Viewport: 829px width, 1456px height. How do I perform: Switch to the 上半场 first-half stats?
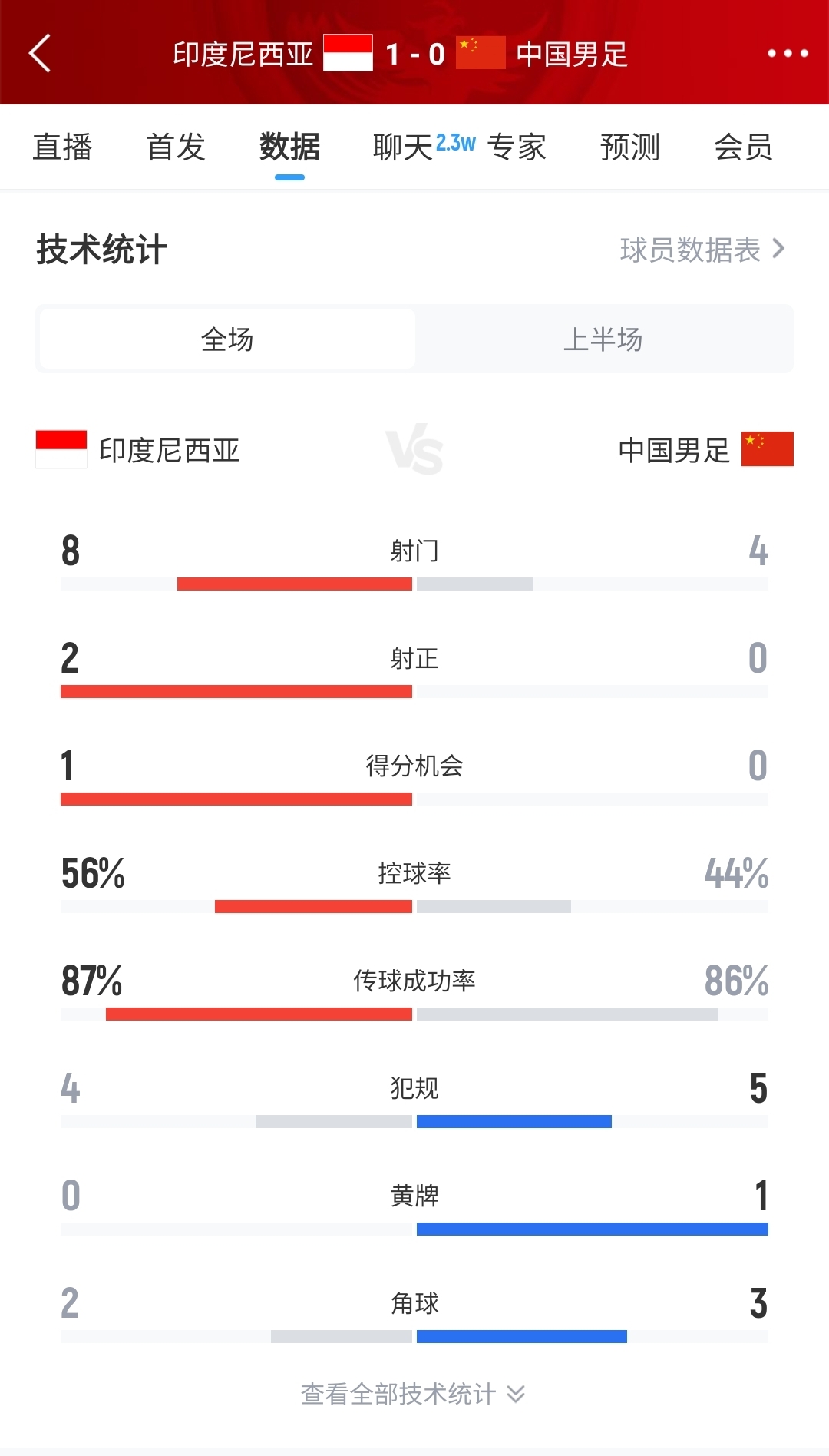pos(603,339)
